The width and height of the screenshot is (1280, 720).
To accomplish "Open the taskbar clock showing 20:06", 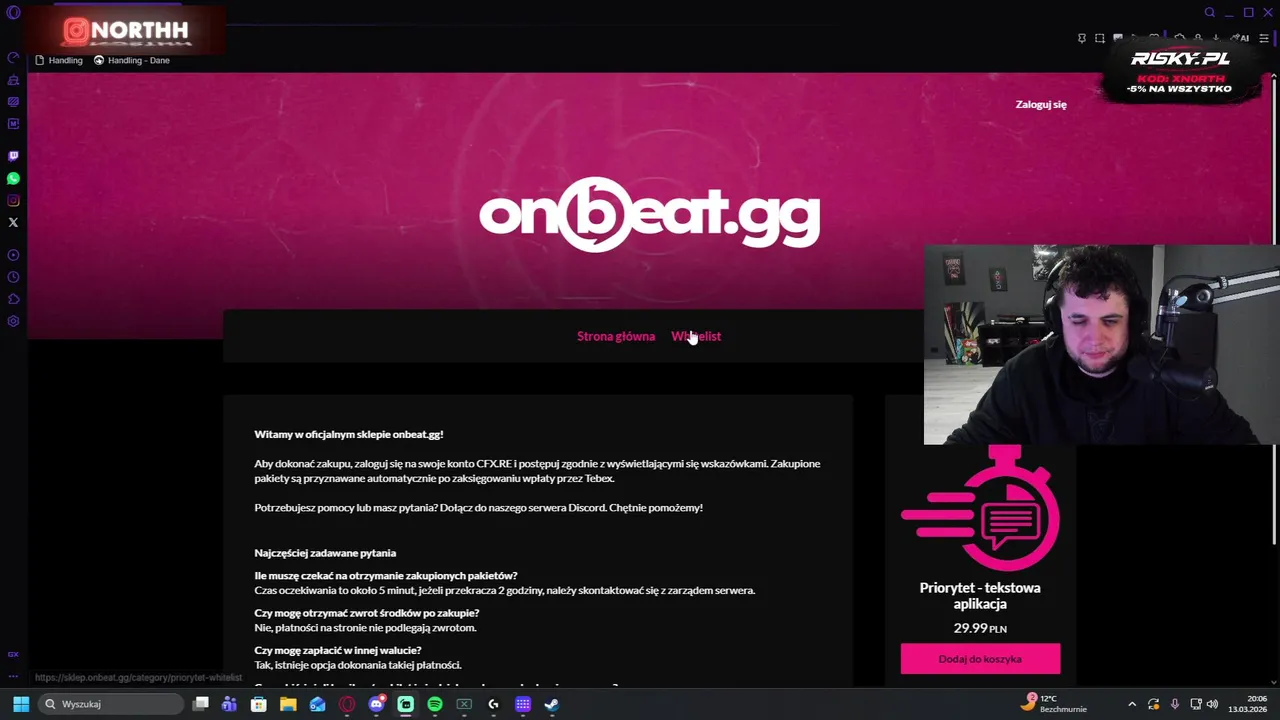I will (x=1248, y=703).
